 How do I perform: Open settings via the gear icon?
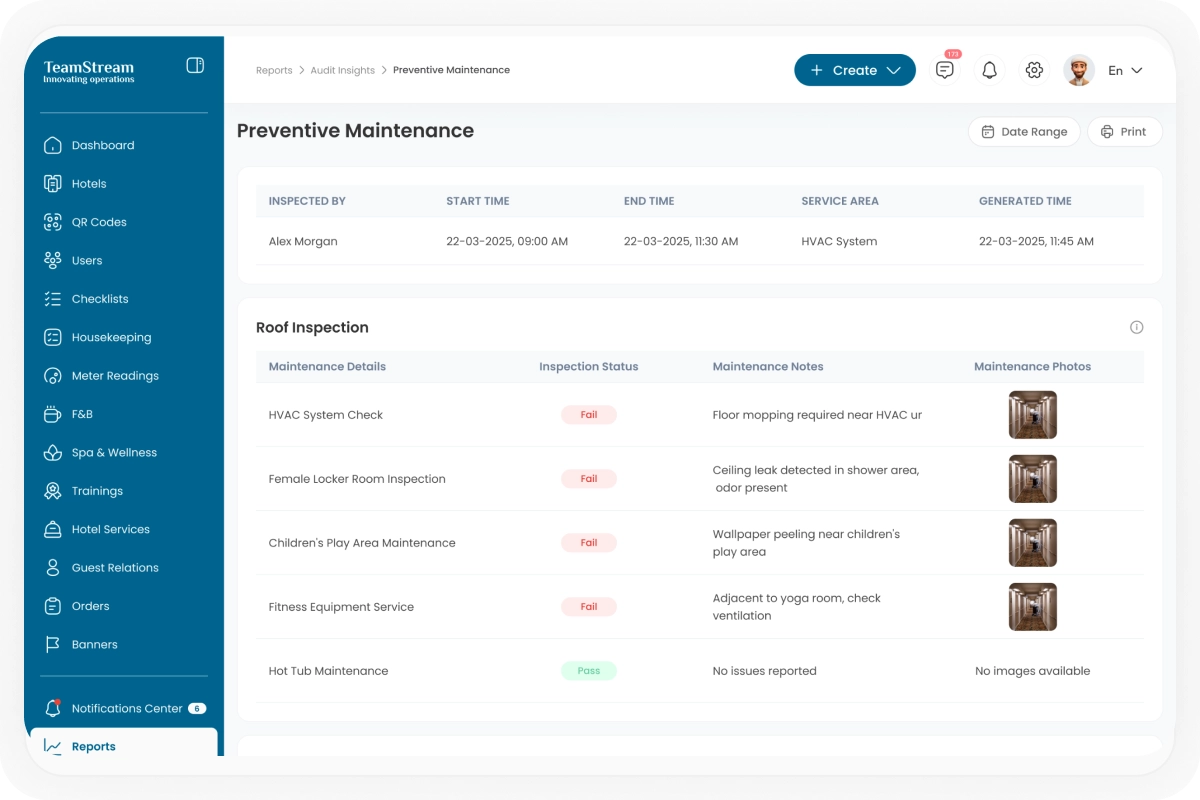[x=1034, y=70]
